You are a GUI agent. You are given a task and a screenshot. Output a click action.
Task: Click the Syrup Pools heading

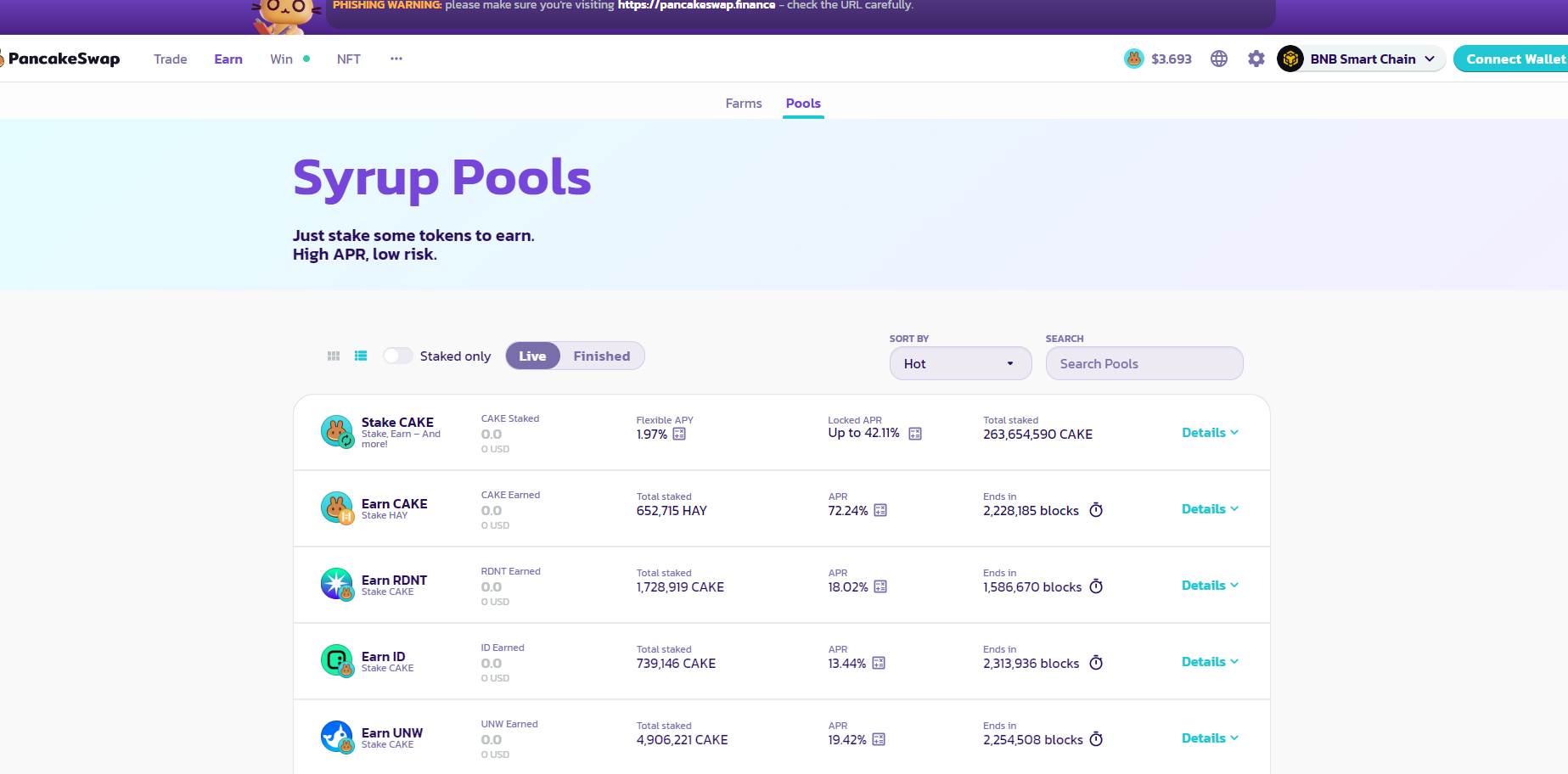(441, 177)
